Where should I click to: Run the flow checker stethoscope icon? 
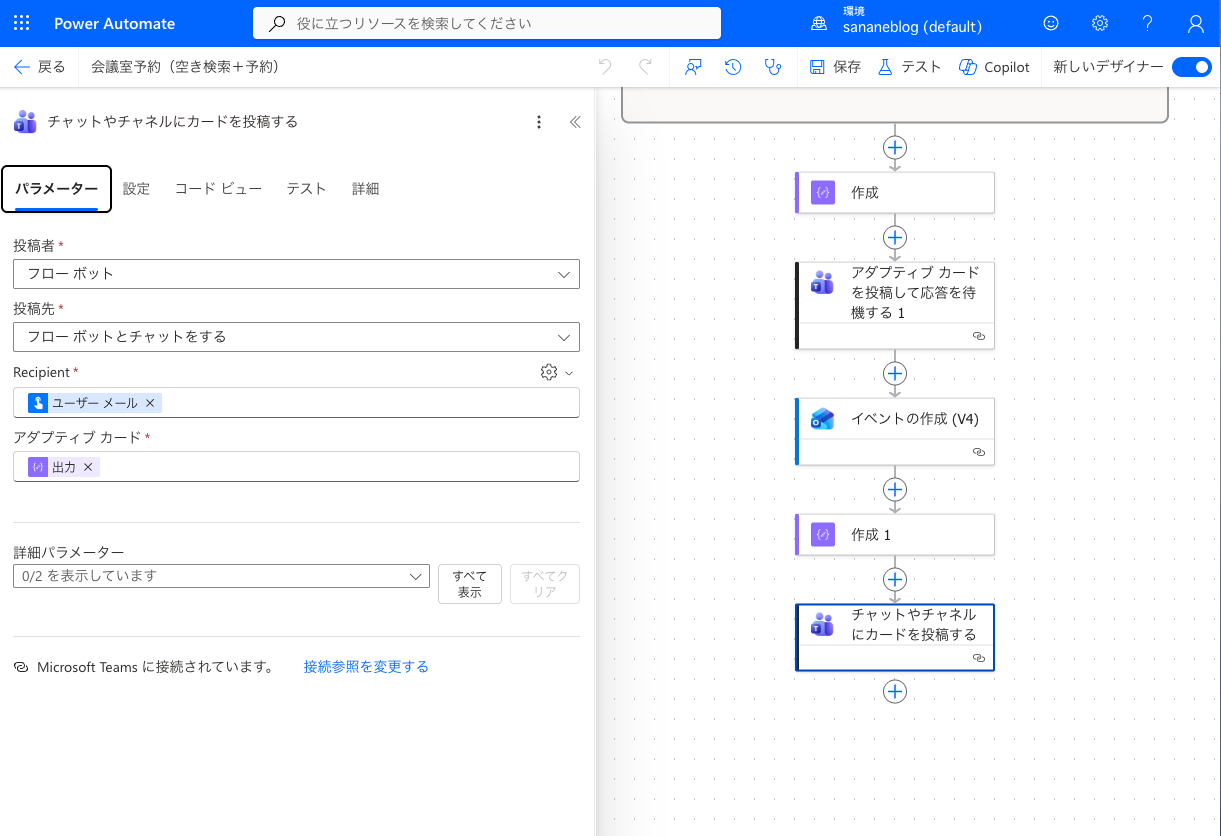(x=772, y=67)
